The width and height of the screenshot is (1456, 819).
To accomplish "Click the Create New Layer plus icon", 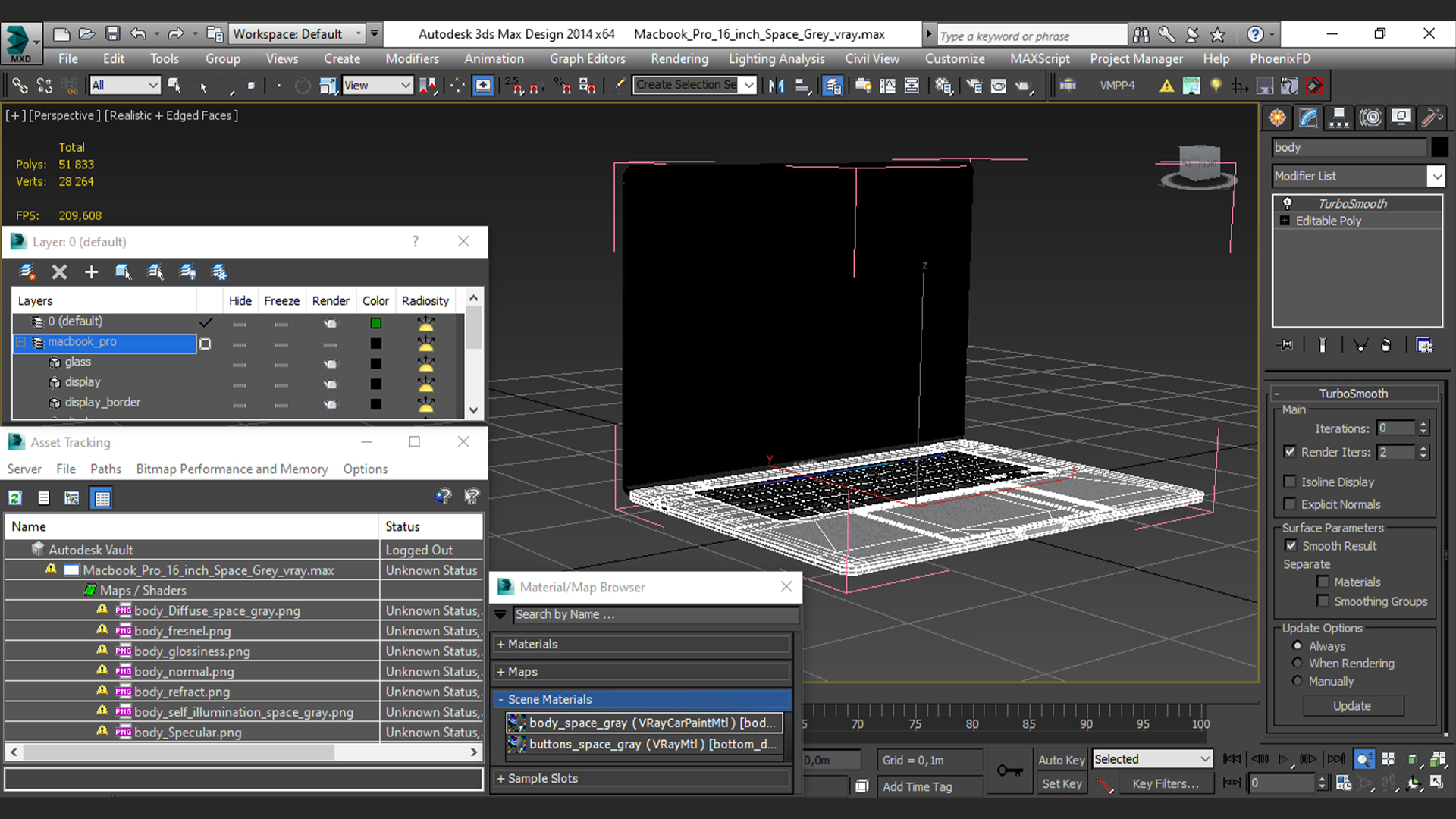I will click(91, 272).
